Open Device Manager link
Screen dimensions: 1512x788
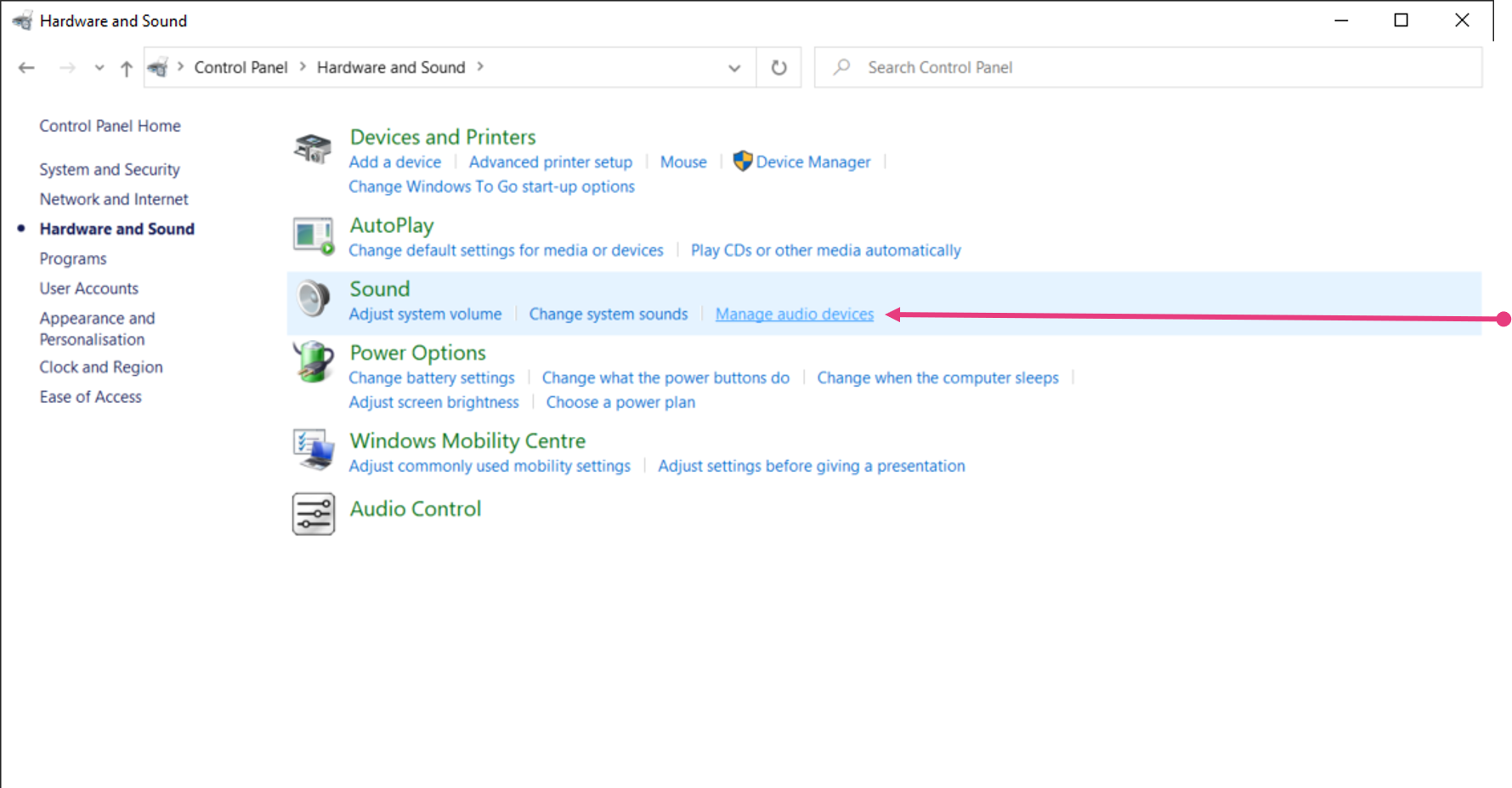(813, 162)
